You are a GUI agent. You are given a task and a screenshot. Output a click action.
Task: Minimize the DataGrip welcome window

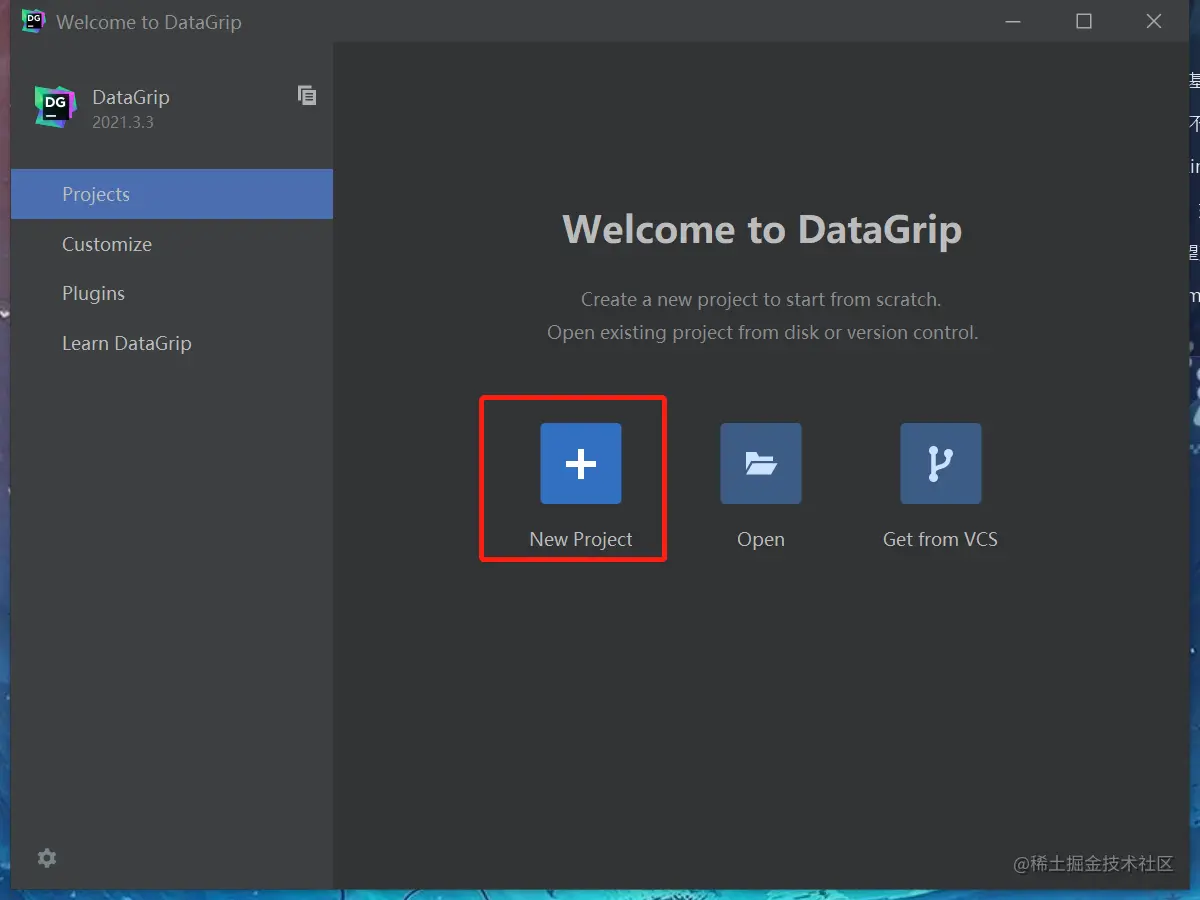point(1014,21)
